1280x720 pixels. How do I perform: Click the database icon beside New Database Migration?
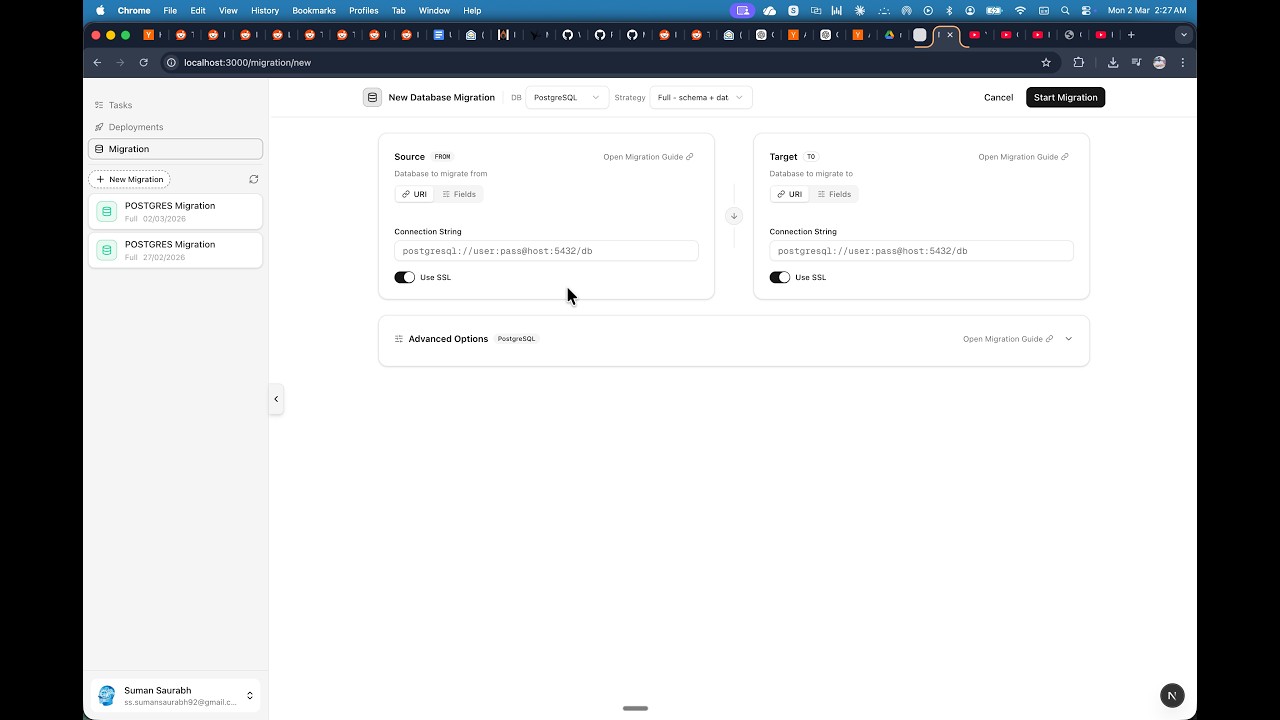click(x=372, y=97)
